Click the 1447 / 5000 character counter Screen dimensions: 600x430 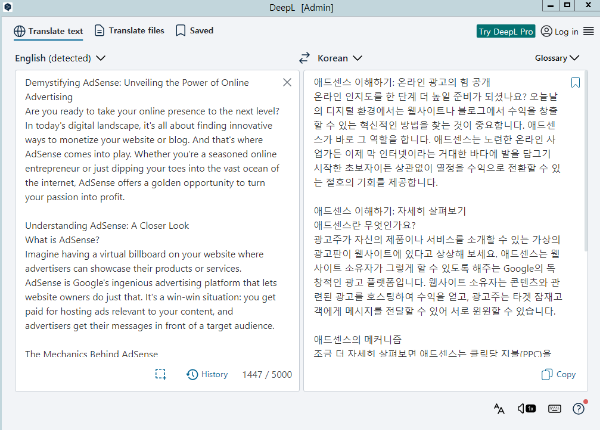coord(267,375)
